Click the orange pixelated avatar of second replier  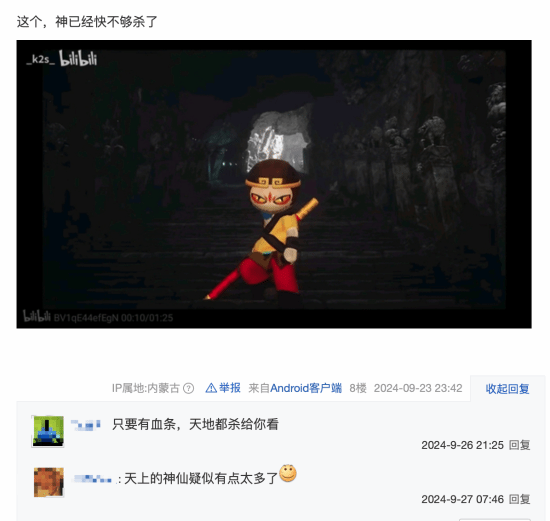(48, 482)
